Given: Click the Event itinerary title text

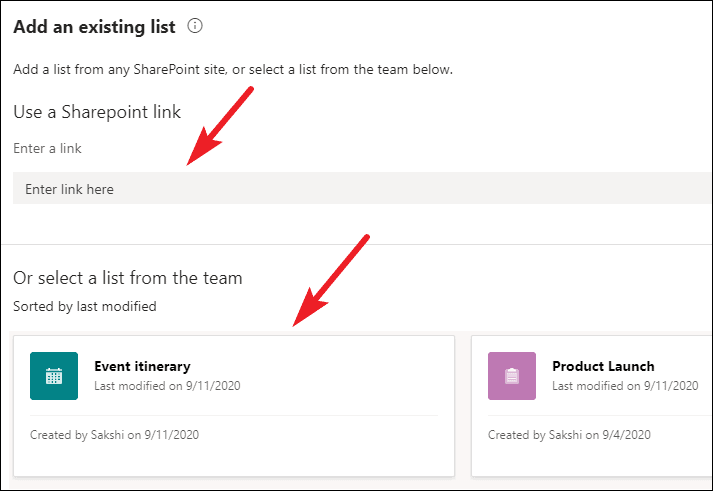Looking at the screenshot, I should click(x=141, y=366).
